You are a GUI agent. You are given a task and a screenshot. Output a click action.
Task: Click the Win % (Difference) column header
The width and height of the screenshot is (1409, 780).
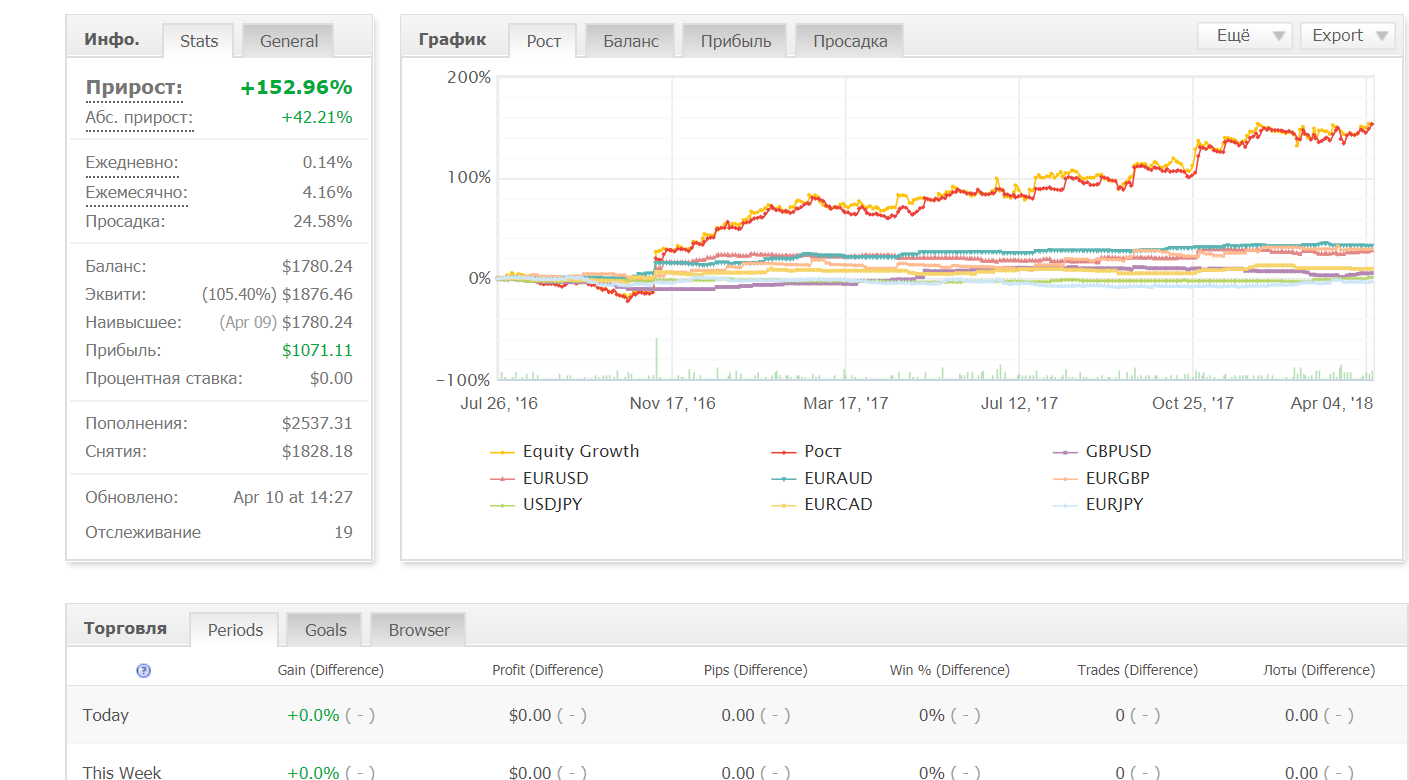(950, 670)
